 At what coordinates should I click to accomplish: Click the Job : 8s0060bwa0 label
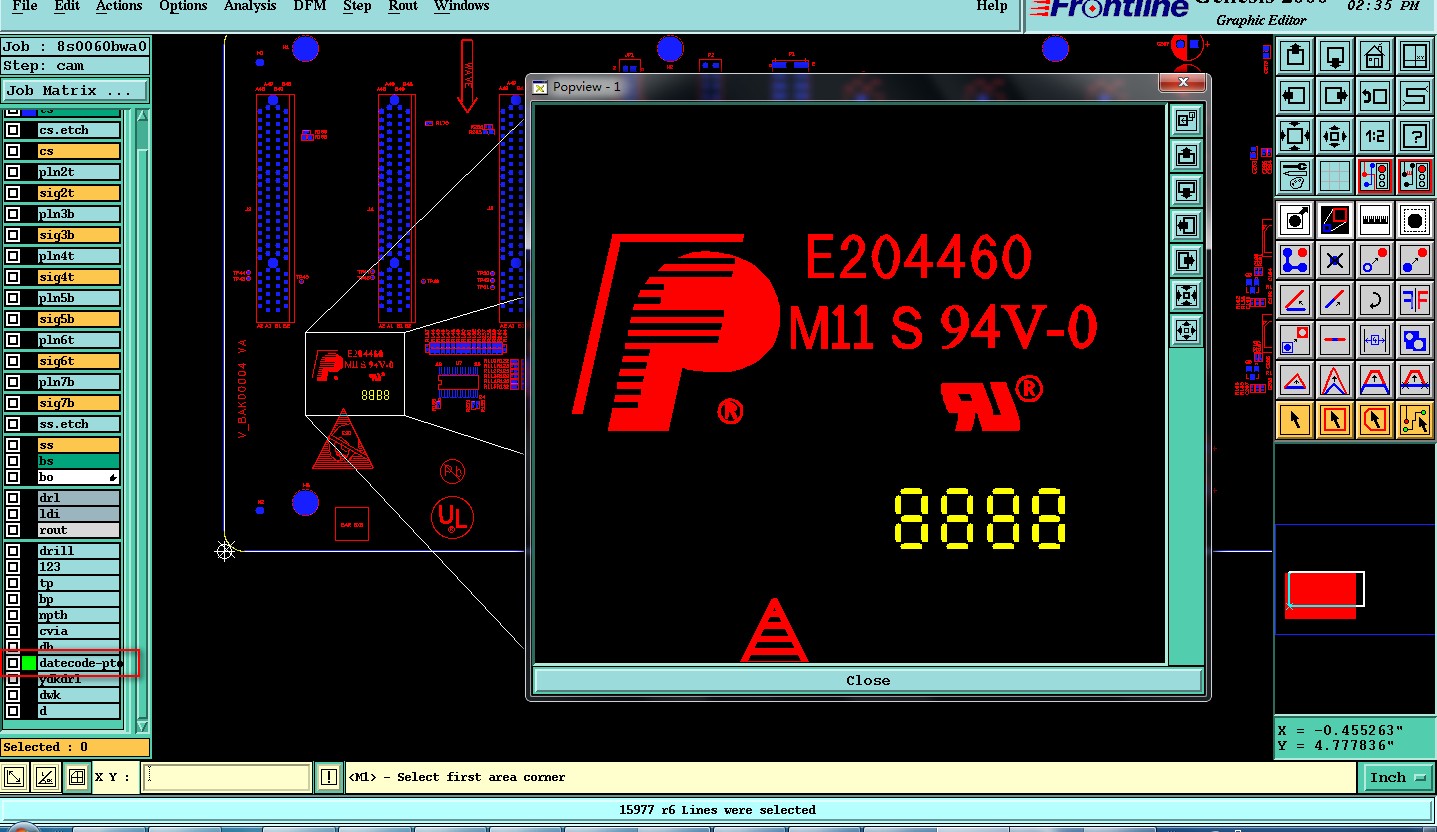point(75,46)
